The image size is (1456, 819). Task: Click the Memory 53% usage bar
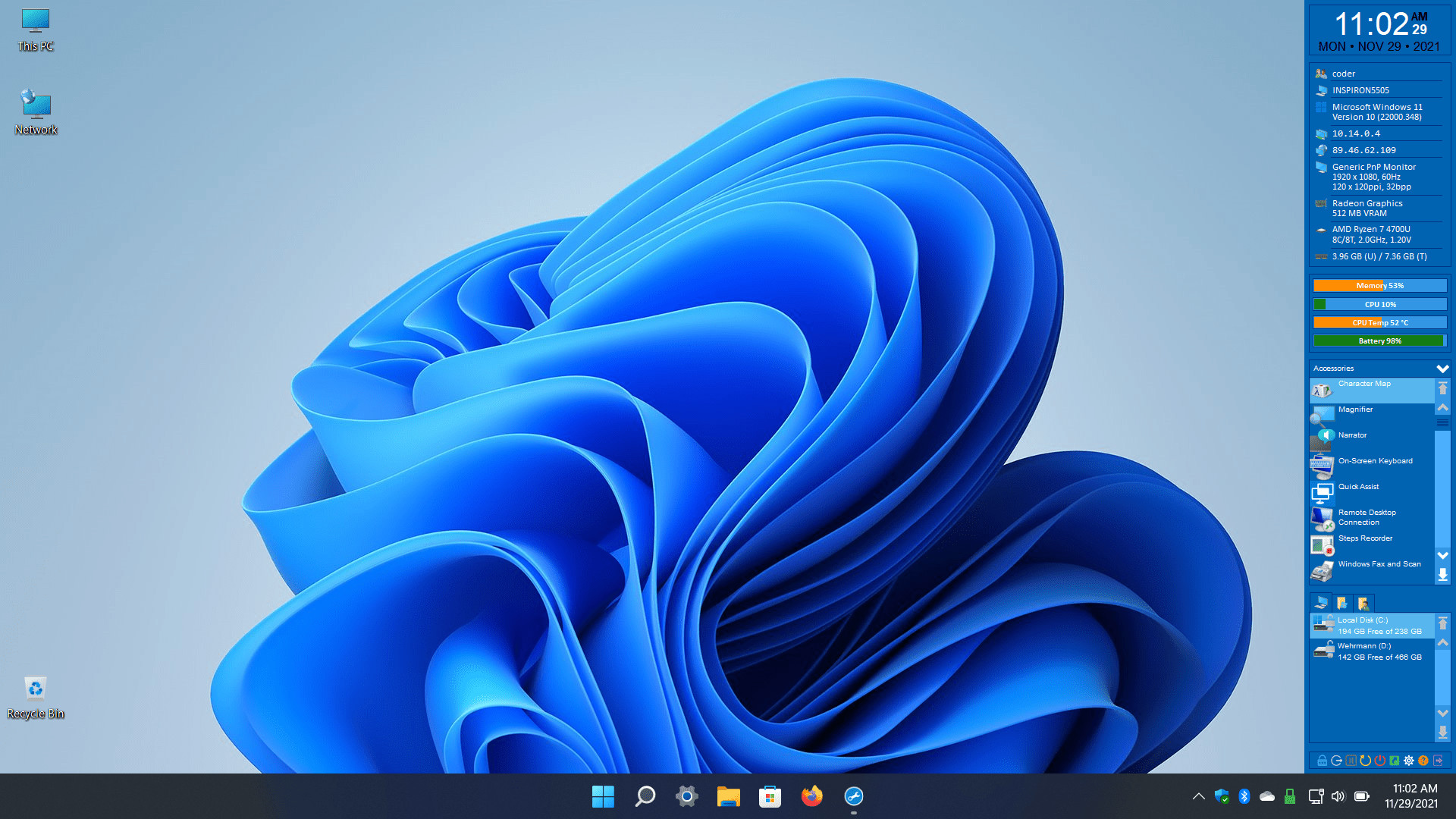[1379, 286]
